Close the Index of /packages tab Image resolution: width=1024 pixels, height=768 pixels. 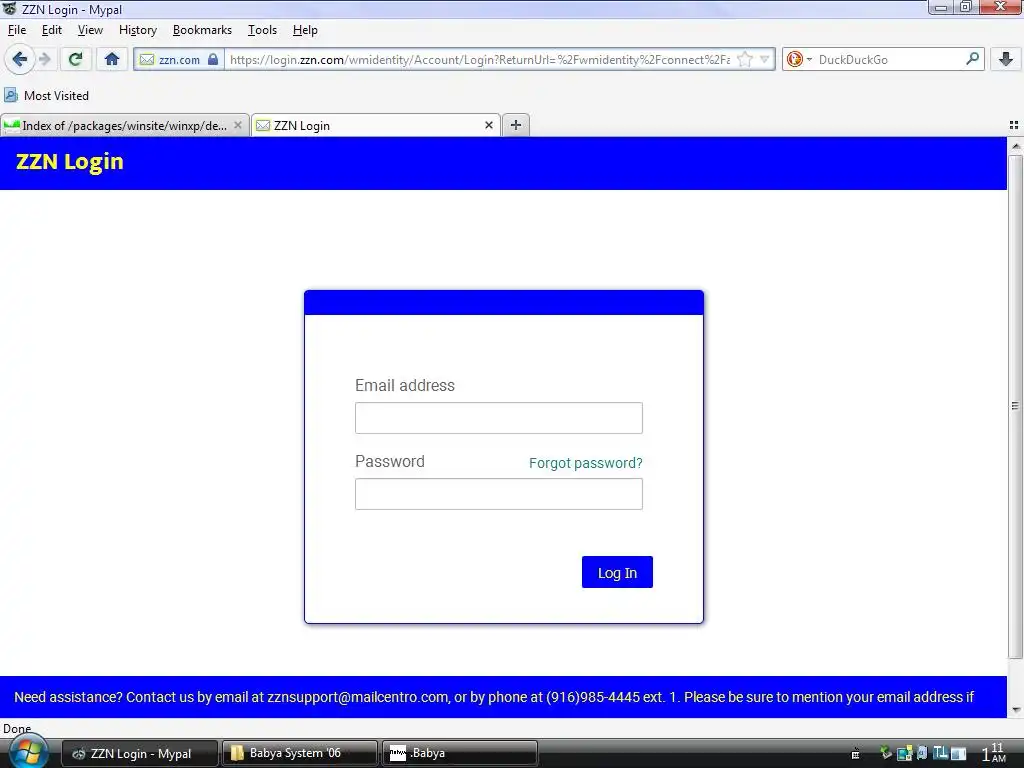(238, 125)
